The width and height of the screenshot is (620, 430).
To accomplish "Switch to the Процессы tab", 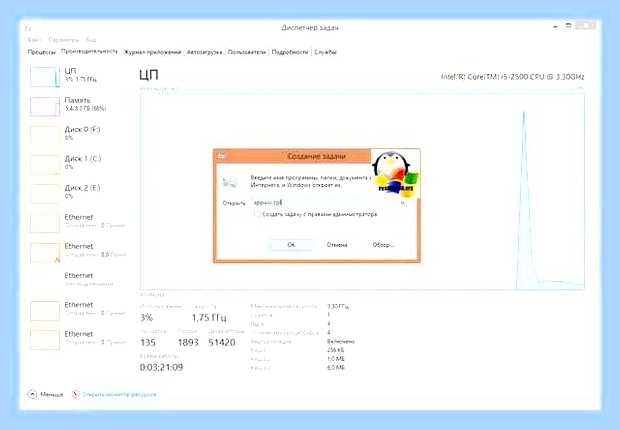I will (x=42, y=52).
